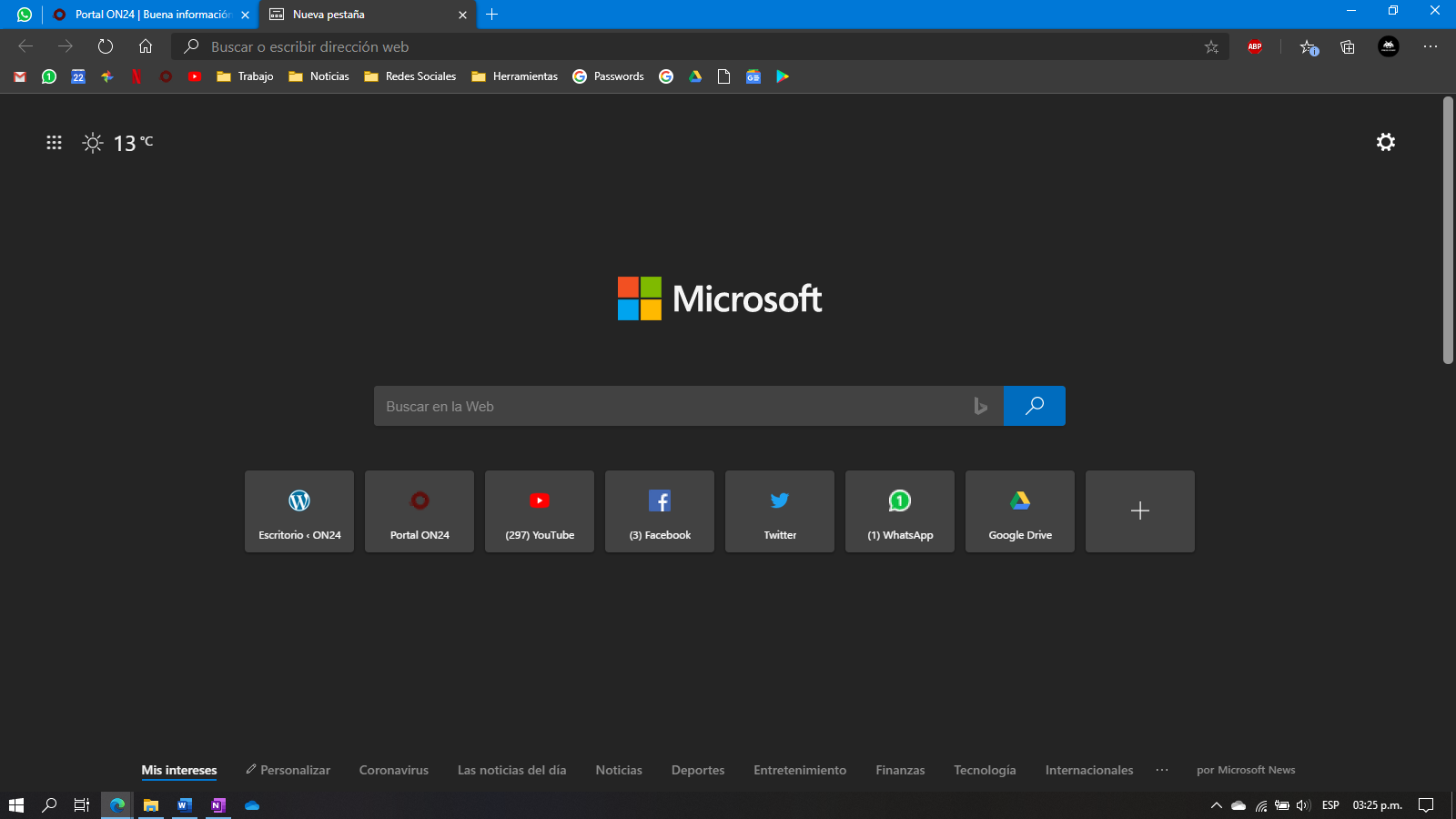Go to the home page icon
Screen dimensions: 1456x819
coord(146,46)
